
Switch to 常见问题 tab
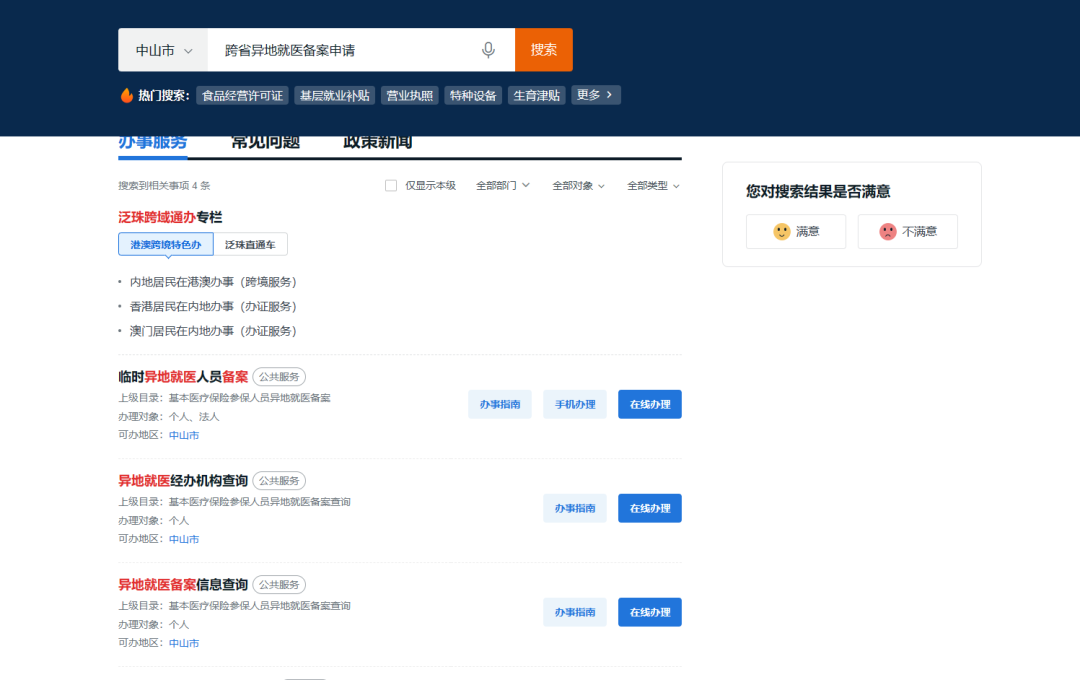265,142
